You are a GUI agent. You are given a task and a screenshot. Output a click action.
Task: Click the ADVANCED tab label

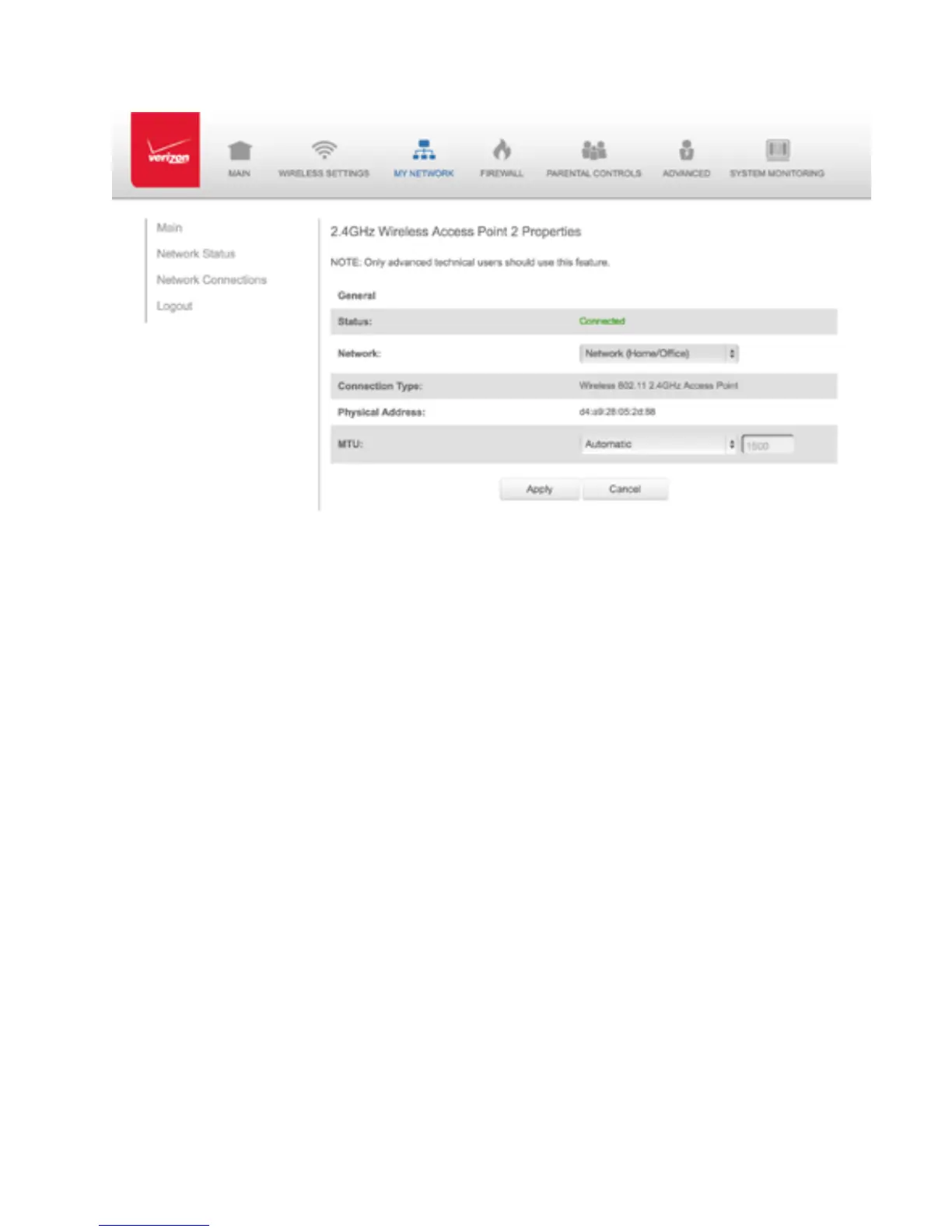click(x=686, y=173)
